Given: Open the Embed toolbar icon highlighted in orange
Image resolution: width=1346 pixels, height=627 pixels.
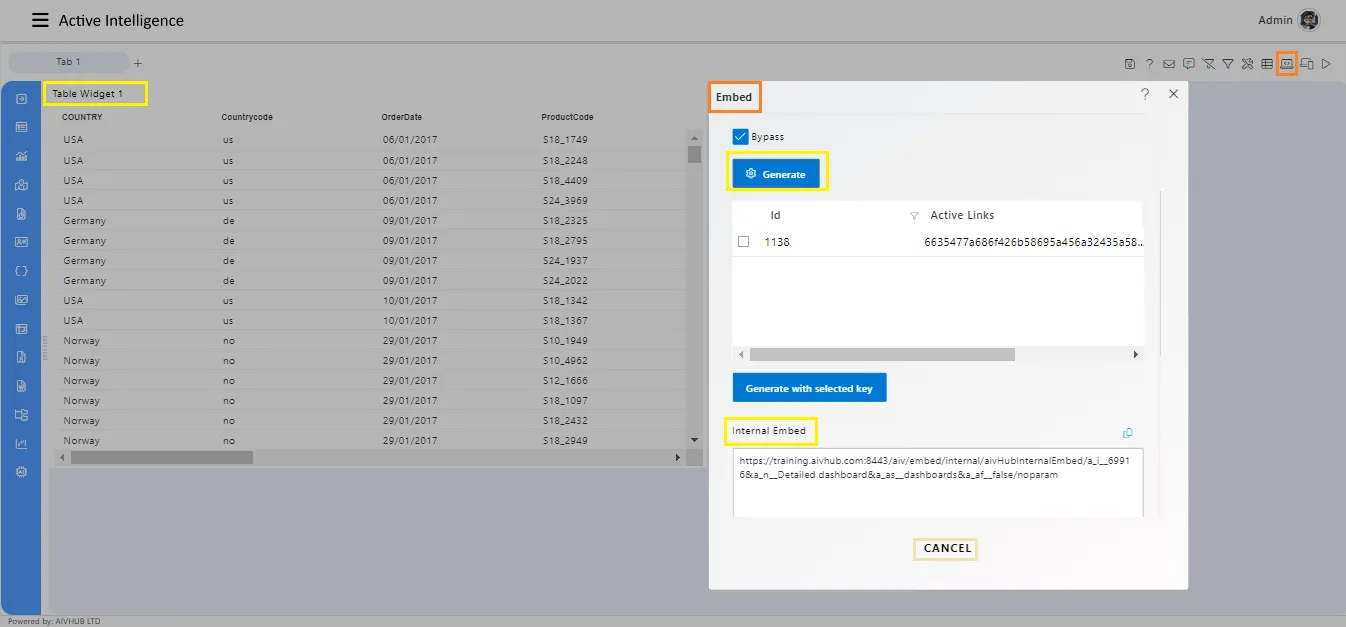Looking at the screenshot, I should click(x=1286, y=63).
